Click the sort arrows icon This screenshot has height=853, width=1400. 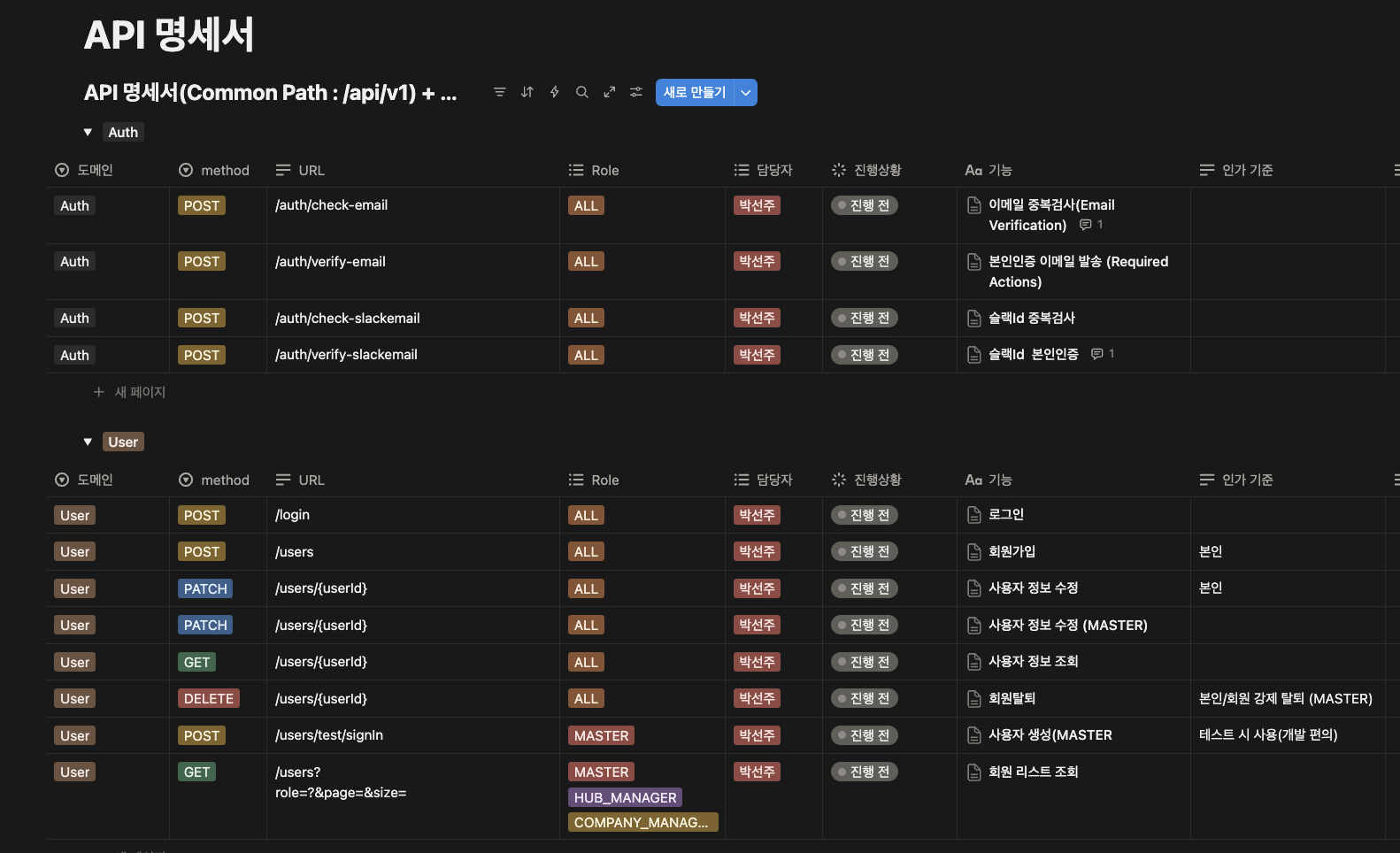click(527, 92)
